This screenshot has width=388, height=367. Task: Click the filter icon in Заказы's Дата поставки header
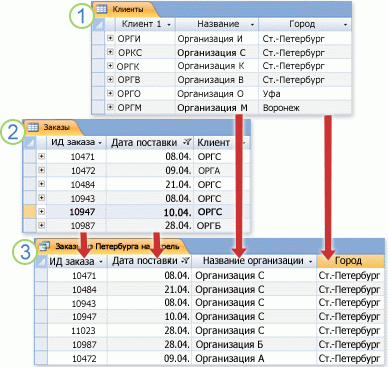tap(187, 143)
